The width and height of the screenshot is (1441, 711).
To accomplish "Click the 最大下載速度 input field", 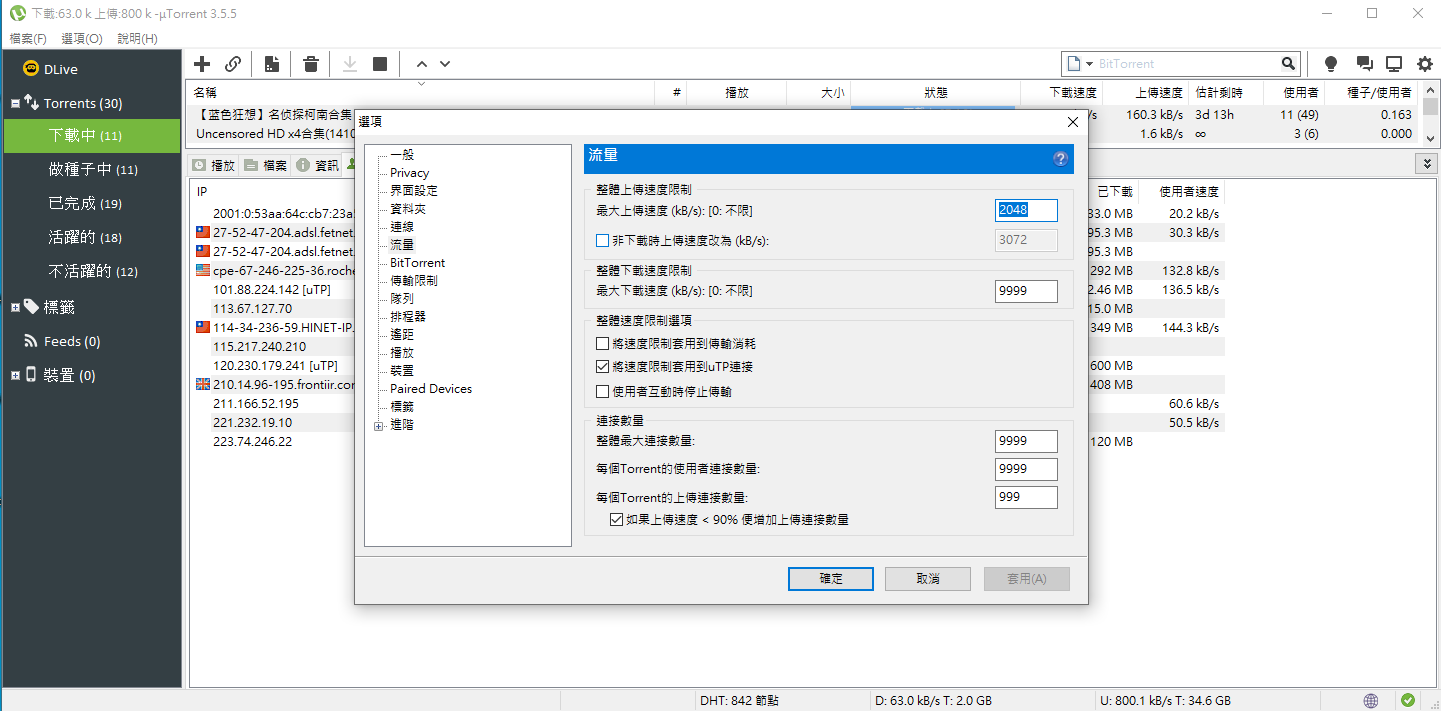I will click(1026, 291).
